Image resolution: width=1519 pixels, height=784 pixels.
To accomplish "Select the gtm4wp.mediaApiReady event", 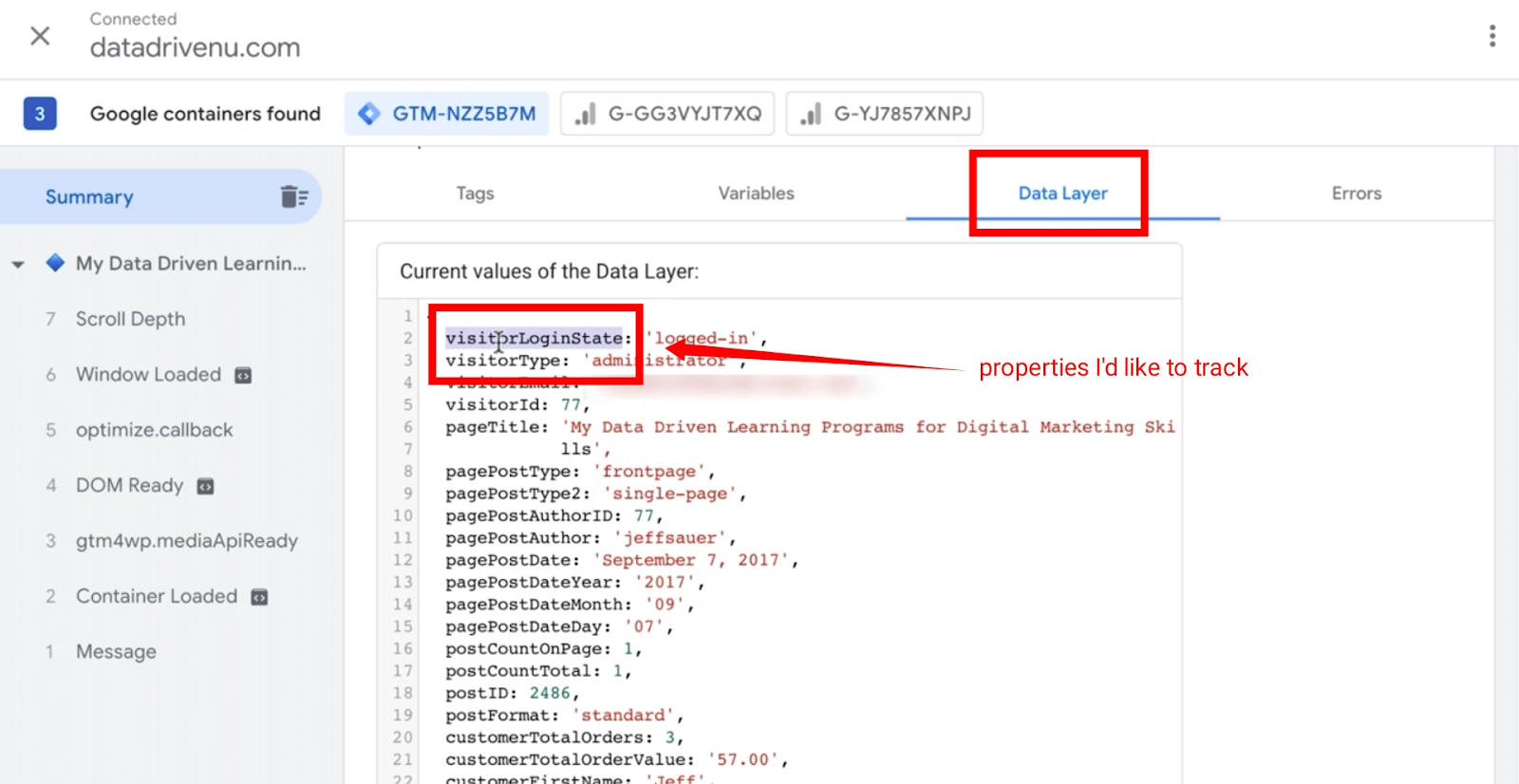I will pyautogui.click(x=186, y=541).
